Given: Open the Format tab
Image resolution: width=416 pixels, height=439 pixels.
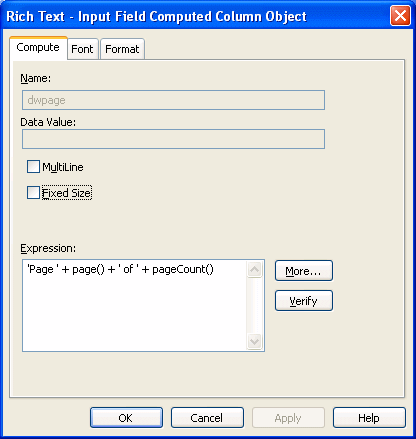Looking at the screenshot, I should pyautogui.click(x=122, y=49).
